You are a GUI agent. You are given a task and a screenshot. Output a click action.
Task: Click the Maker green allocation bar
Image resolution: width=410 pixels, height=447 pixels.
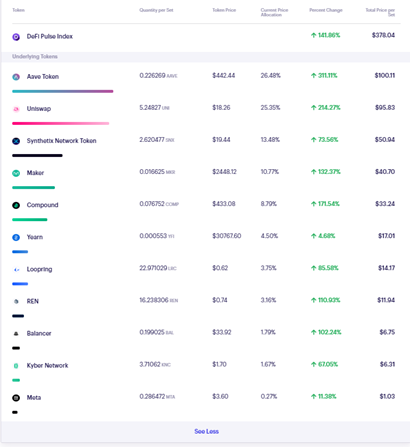click(x=33, y=187)
